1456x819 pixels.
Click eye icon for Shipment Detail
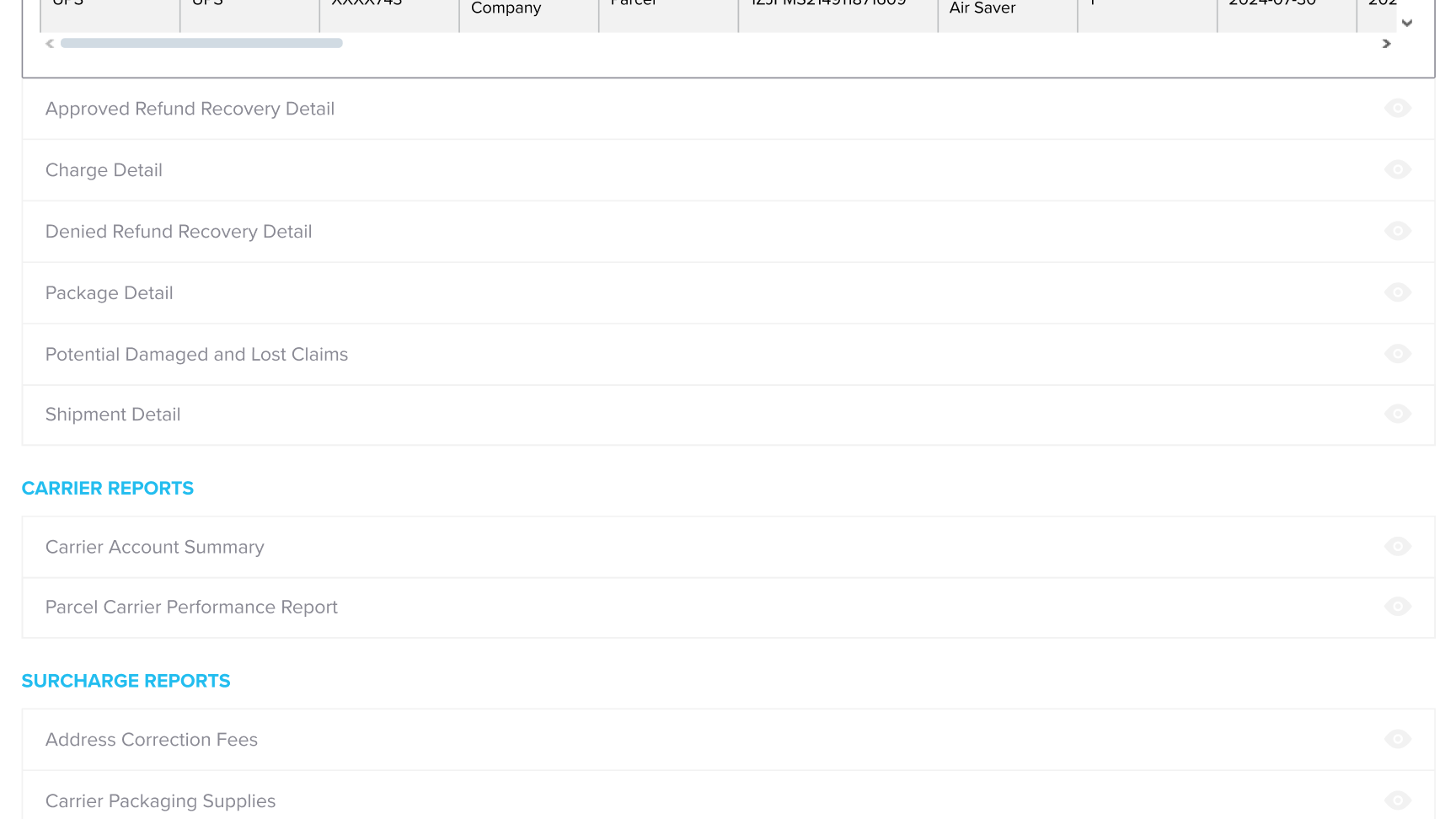1398,415
